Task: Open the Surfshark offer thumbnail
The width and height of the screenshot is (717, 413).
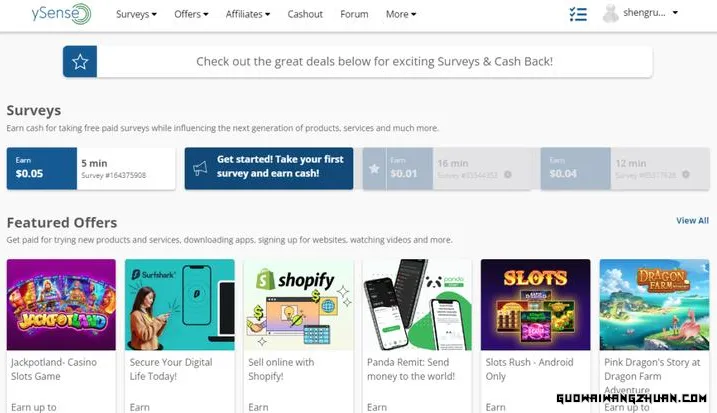Action: (x=180, y=305)
